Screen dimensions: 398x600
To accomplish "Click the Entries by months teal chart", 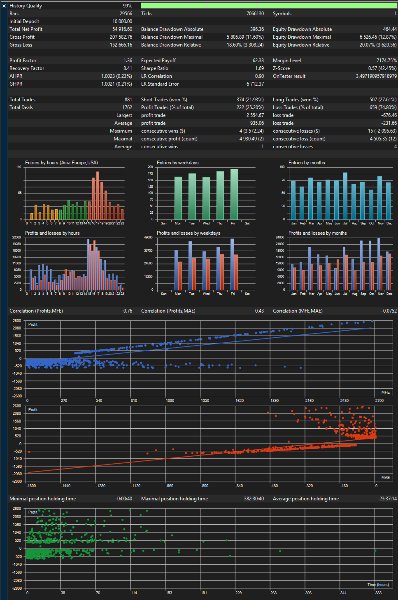I will tap(341, 193).
